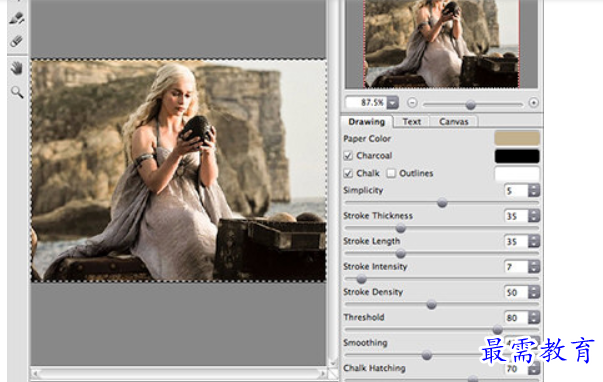The width and height of the screenshot is (603, 382).
Task: Select the Zoom magnifier tool
Action: pyautogui.click(x=17, y=92)
